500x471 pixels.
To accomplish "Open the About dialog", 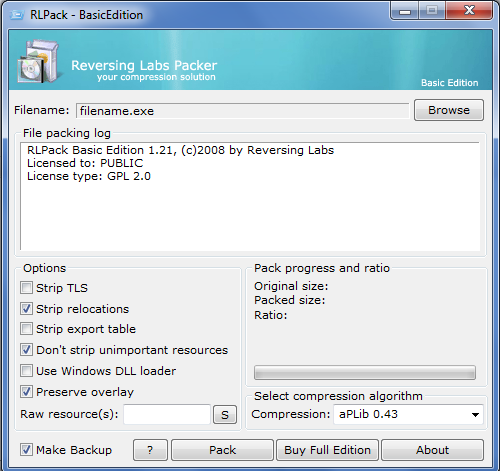I will [432, 450].
